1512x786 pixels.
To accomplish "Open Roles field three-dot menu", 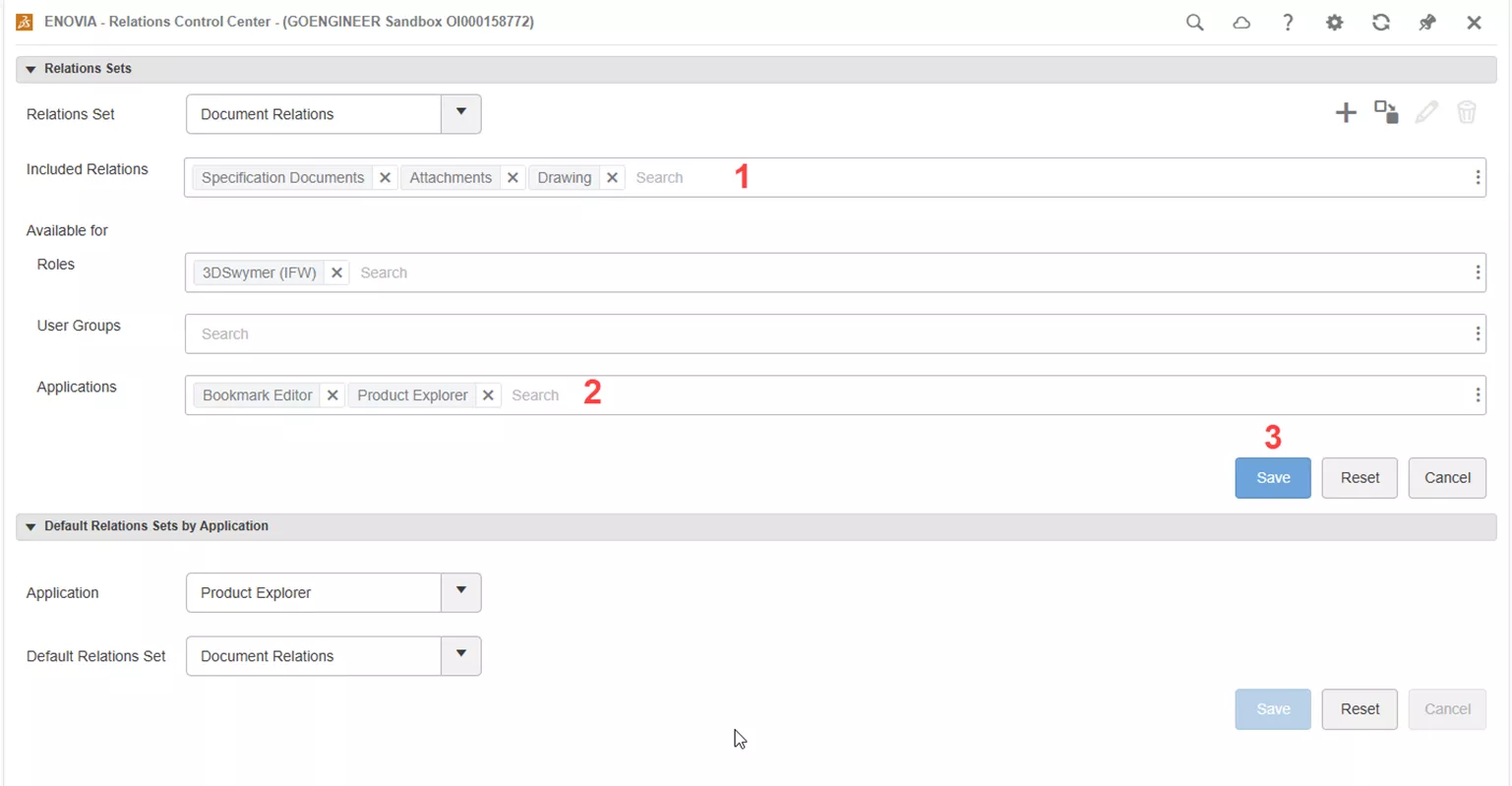I will click(1478, 273).
